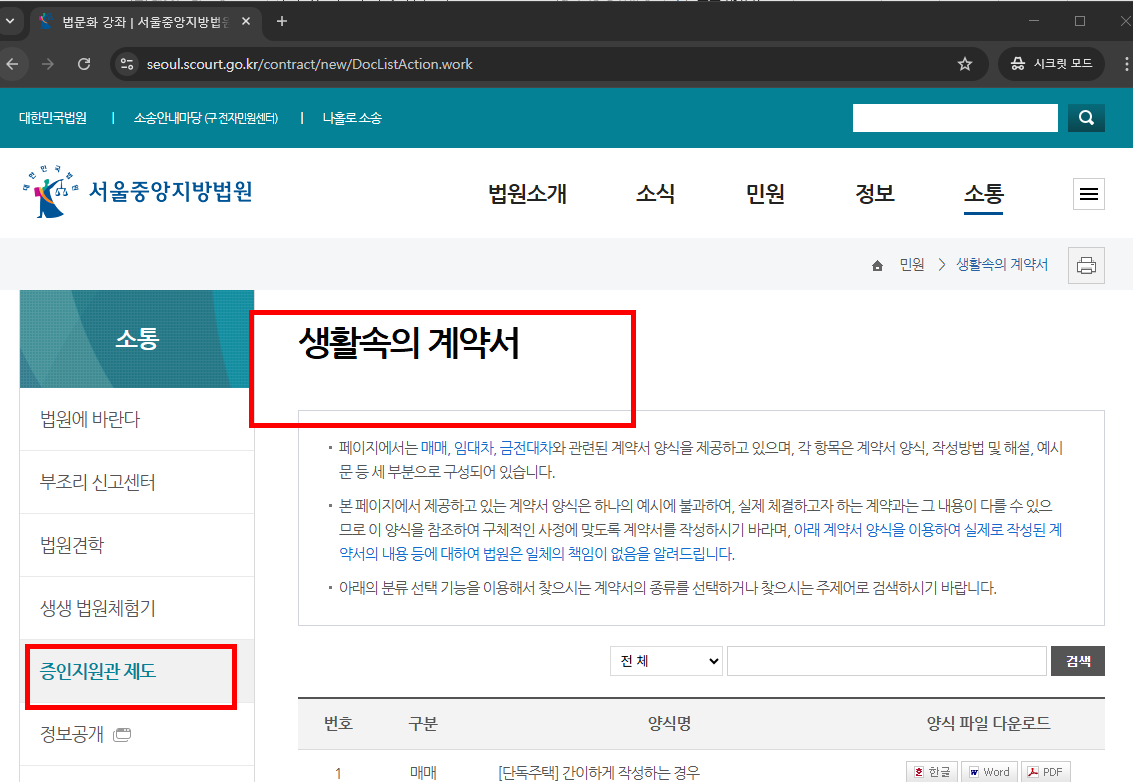Download the PDF version of row 1
This screenshot has width=1133, height=782.
[1044, 771]
